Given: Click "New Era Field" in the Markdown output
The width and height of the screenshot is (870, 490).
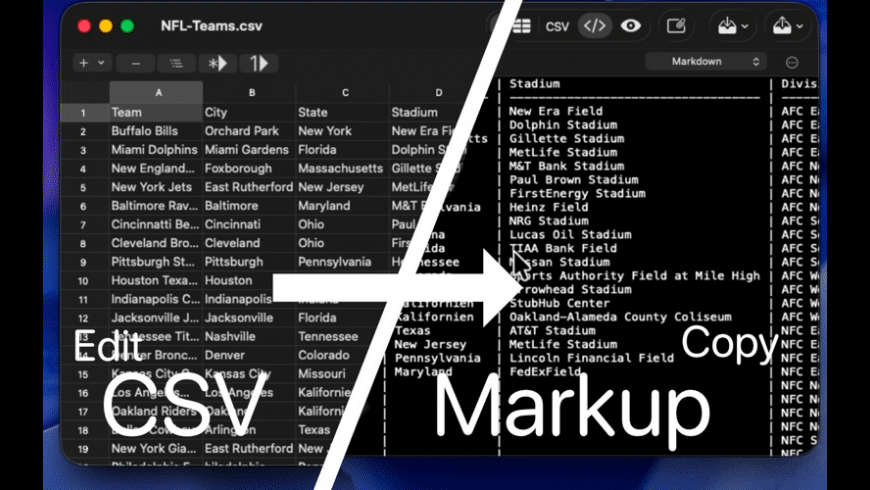Looking at the screenshot, I should 556,112.
